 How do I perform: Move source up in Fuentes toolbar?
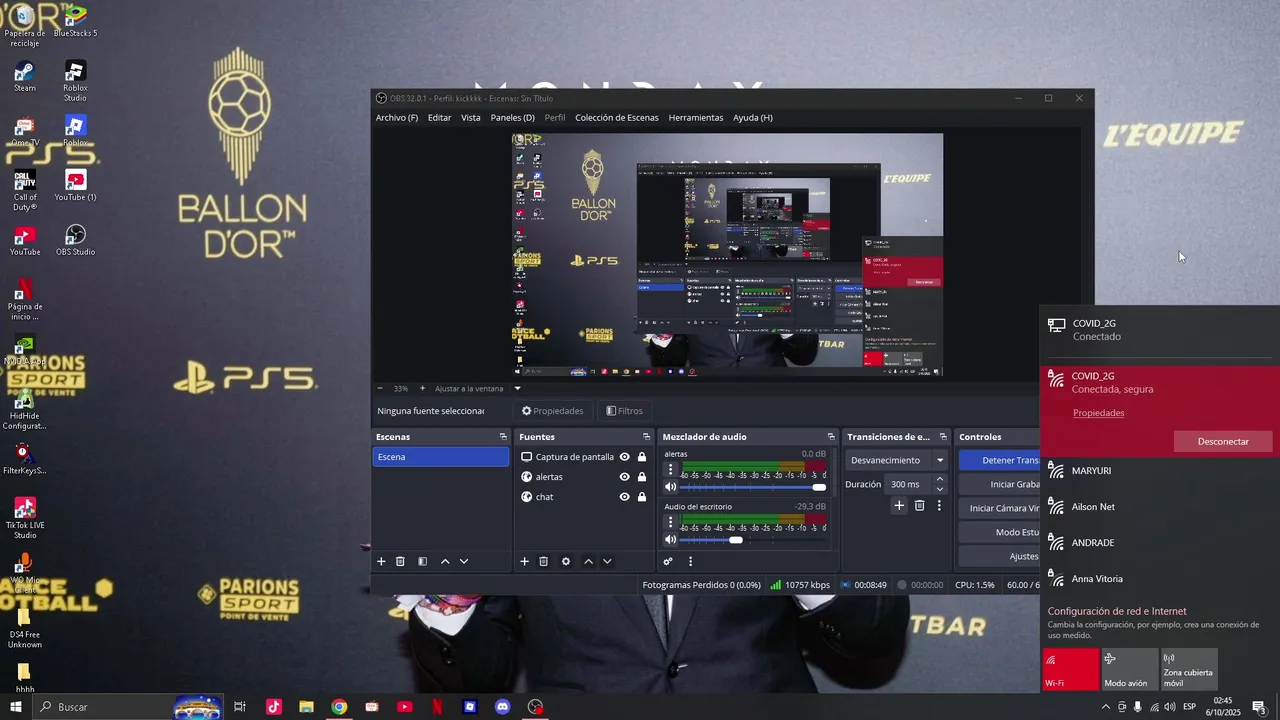(x=588, y=562)
